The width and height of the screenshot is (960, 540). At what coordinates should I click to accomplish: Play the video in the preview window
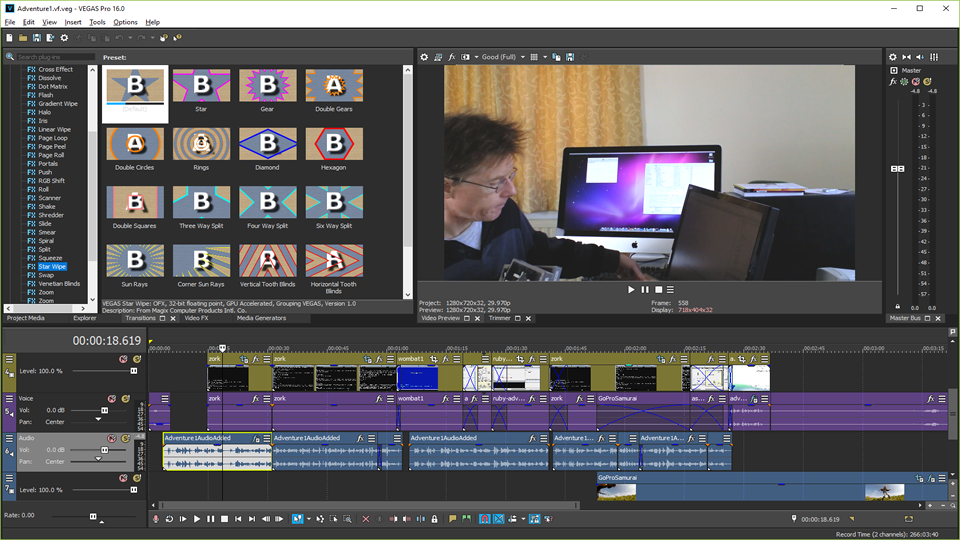coord(631,290)
